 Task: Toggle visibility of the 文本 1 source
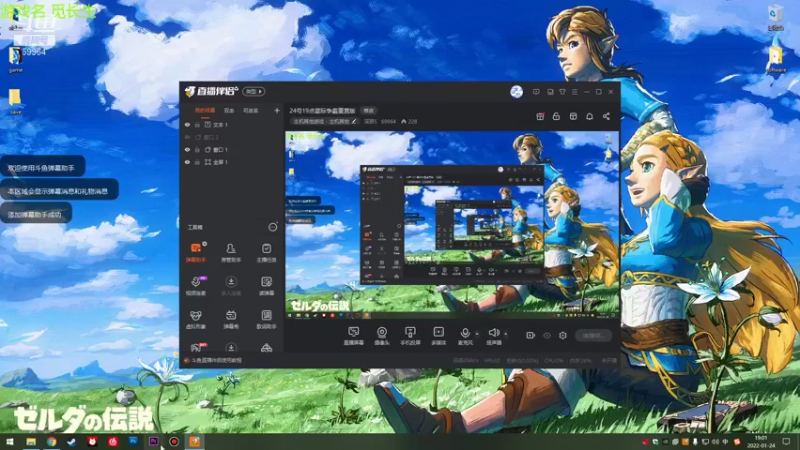coord(187,124)
